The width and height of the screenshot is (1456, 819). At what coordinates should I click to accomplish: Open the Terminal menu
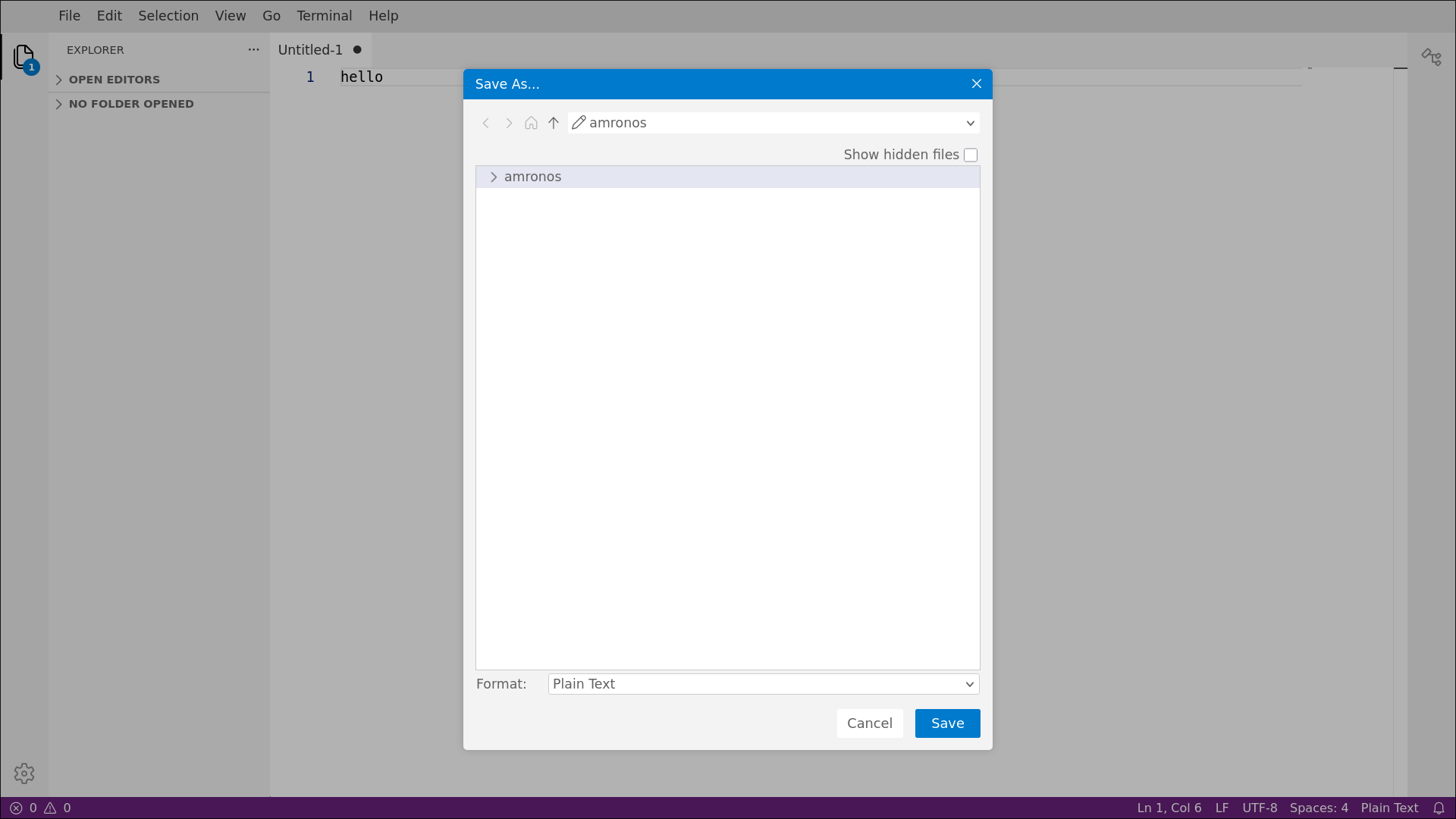[x=324, y=16]
